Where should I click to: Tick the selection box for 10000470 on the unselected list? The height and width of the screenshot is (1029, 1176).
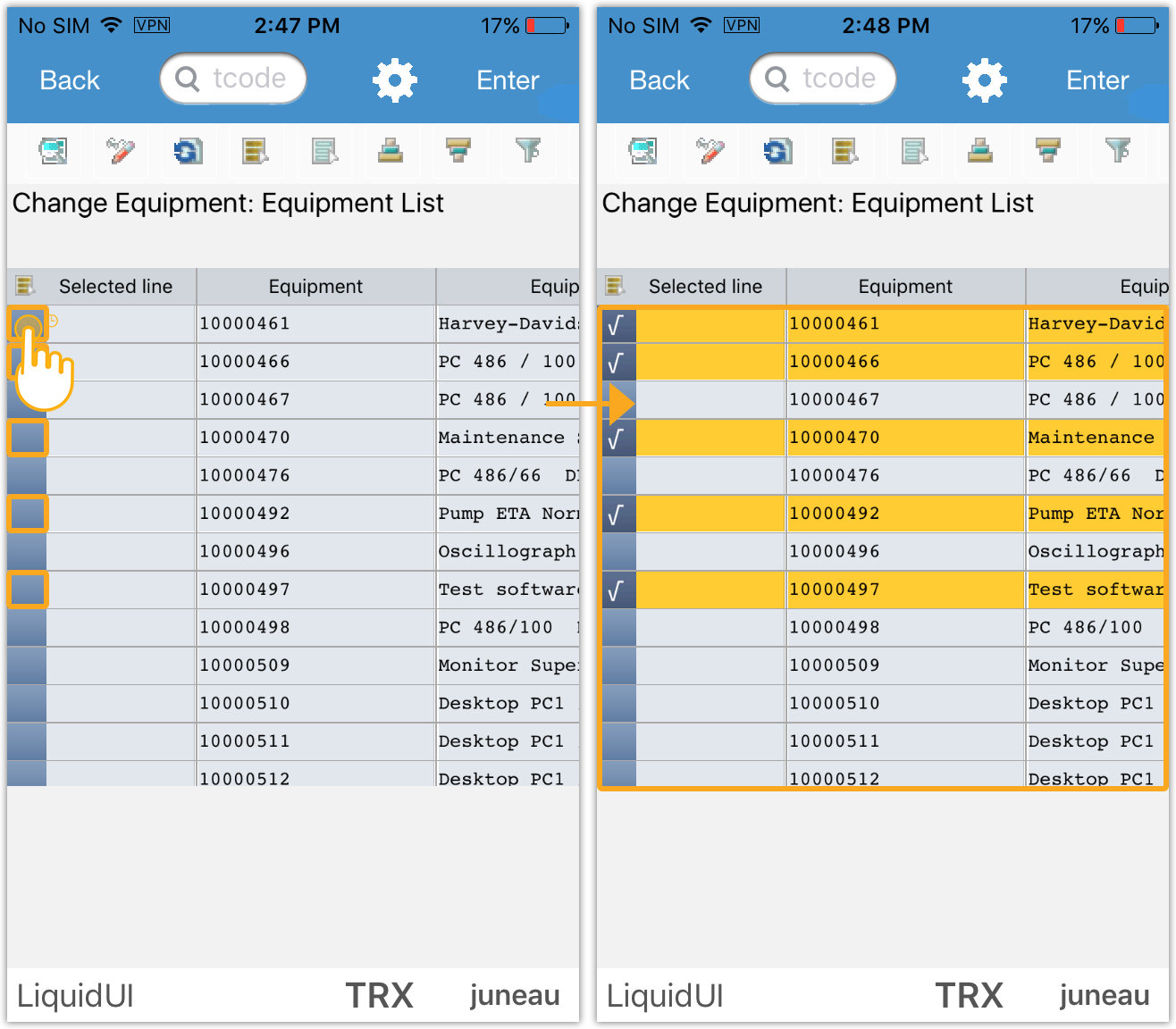pos(28,438)
